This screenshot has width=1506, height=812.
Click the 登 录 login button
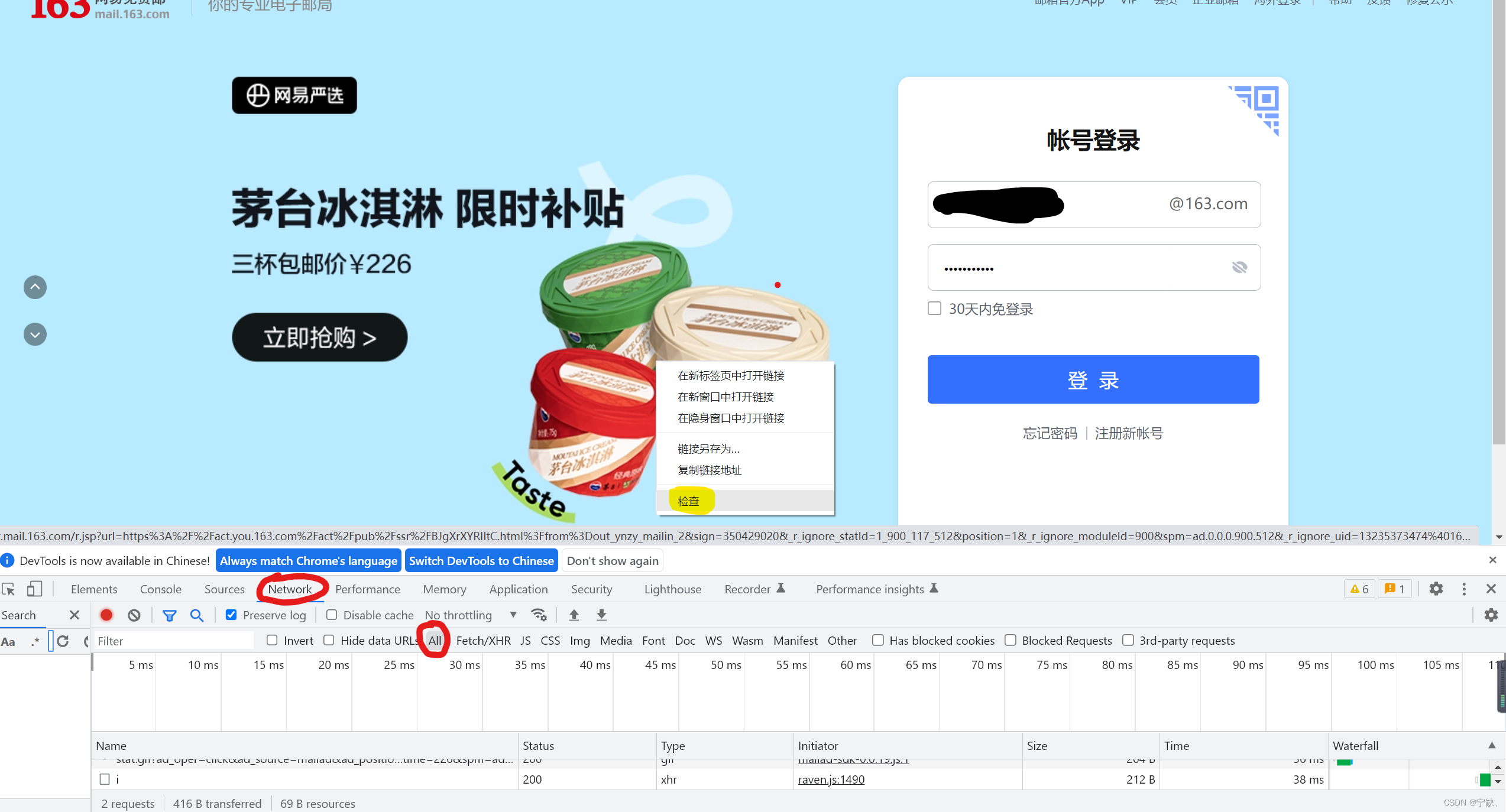(1093, 379)
